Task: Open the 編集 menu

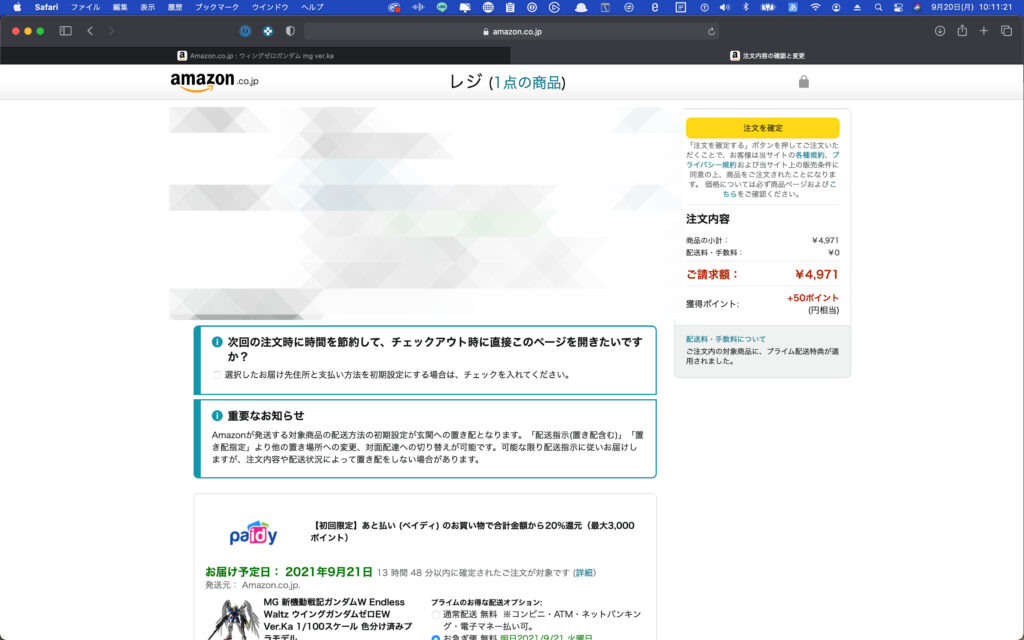Action: click(120, 7)
